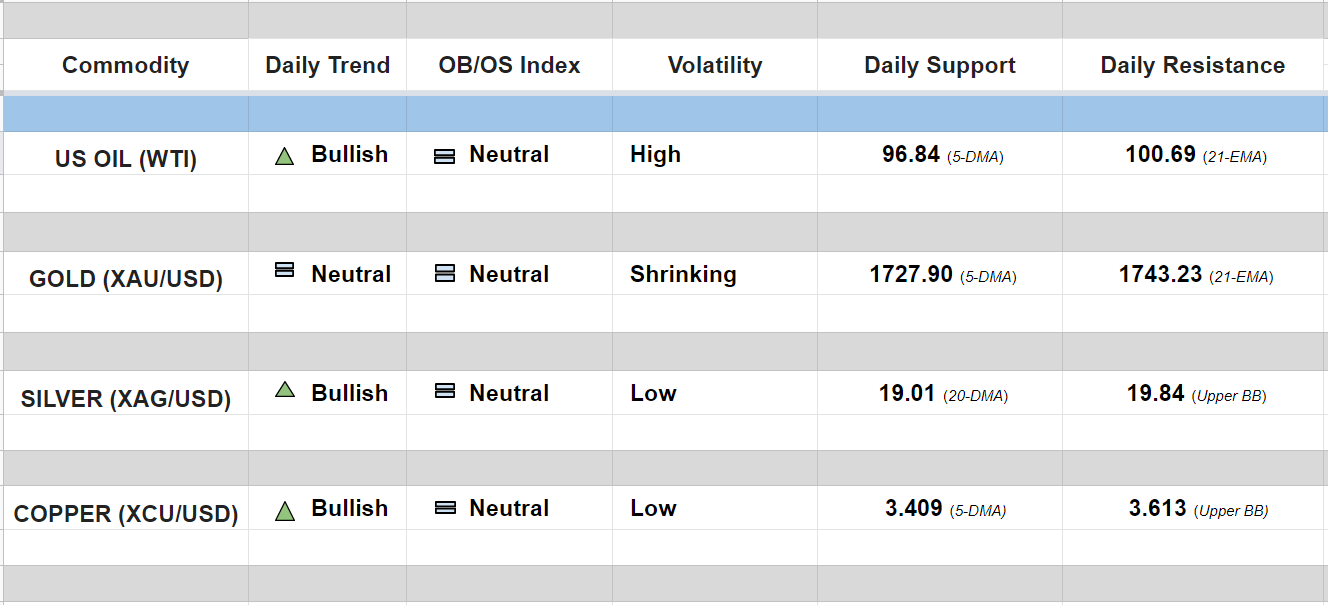Screen dimensions: 1328x605
Task: Click the neutral bars icon in Gold's Daily Trend
Action: [x=284, y=270]
